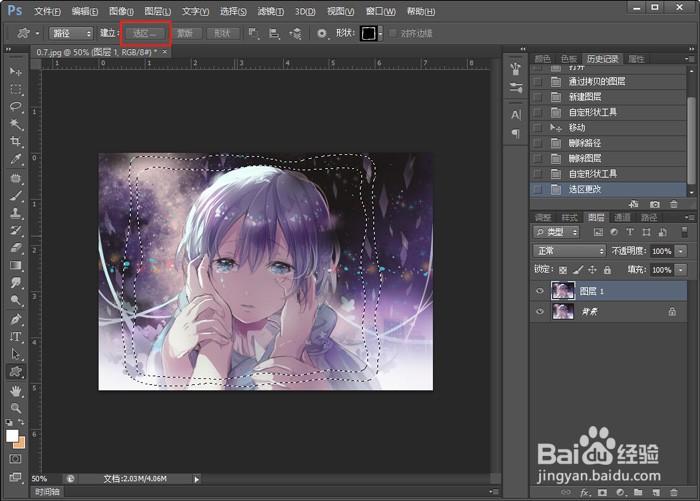Viewport: 700px width, 501px height.
Task: Swap foreground and background colors
Action: [21, 422]
